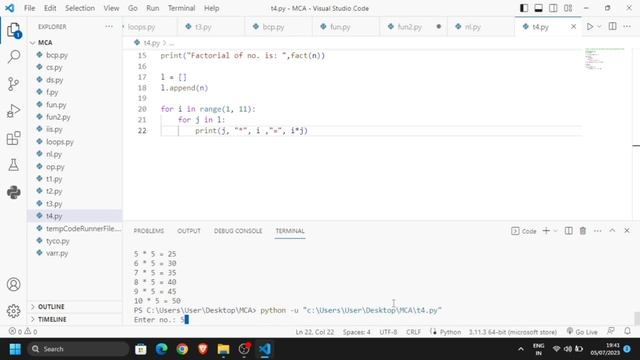Open Customize Layout button
640x360 pixels.
tap(568, 8)
